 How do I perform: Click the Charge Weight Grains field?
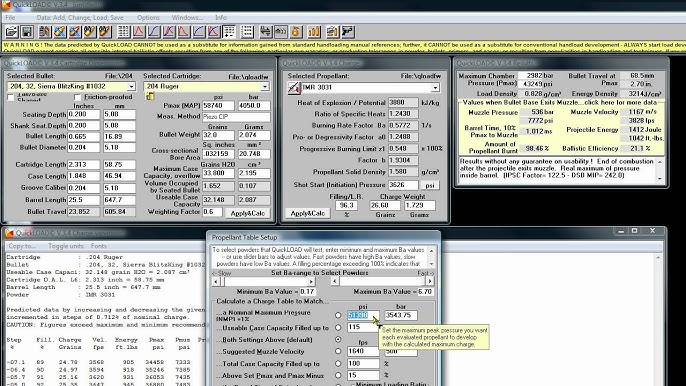tap(385, 205)
